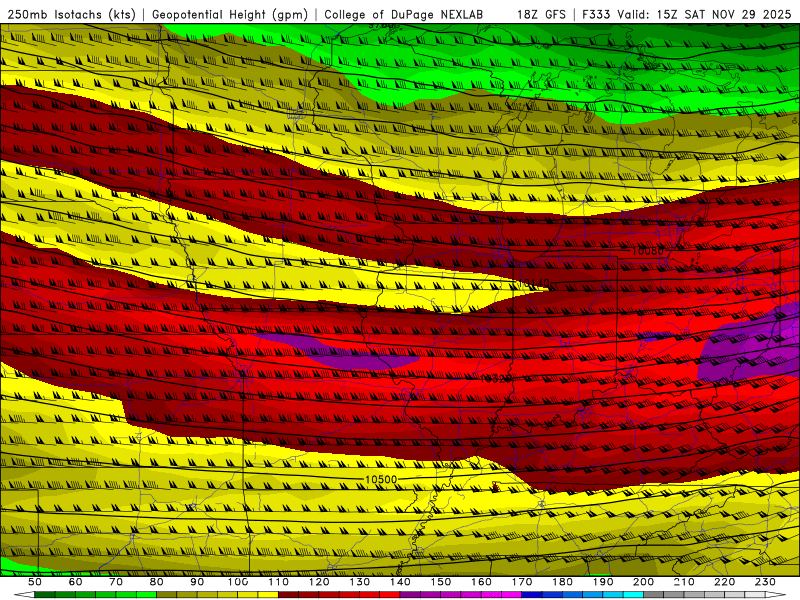800x600 pixels.
Task: Select the 'College of DuPage NEXLAB' header text
Action: [x=403, y=14]
